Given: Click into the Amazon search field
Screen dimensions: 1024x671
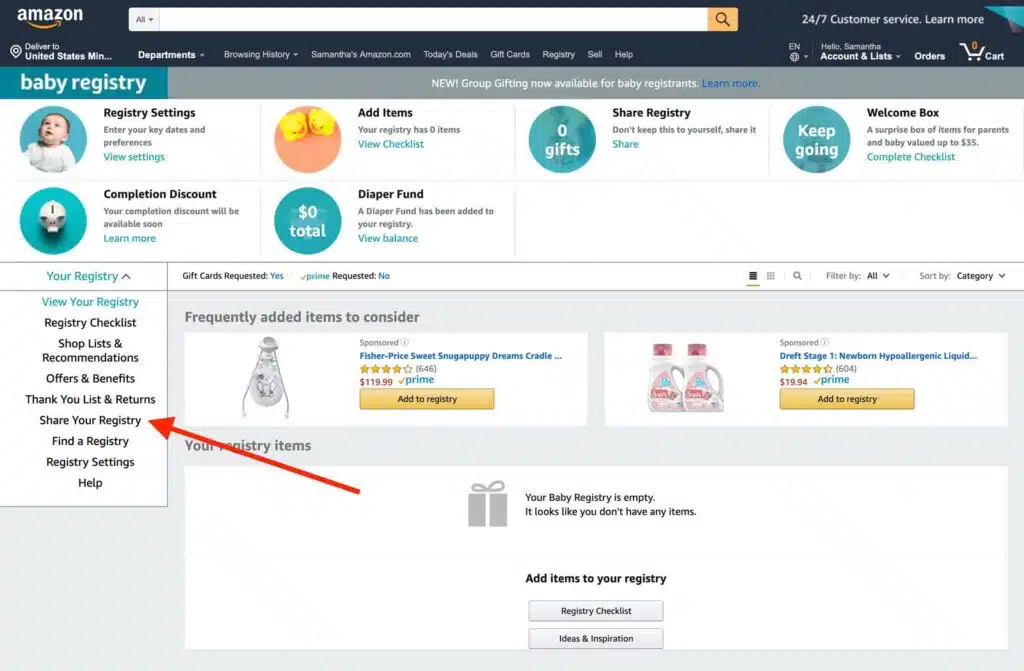Looking at the screenshot, I should 432,19.
